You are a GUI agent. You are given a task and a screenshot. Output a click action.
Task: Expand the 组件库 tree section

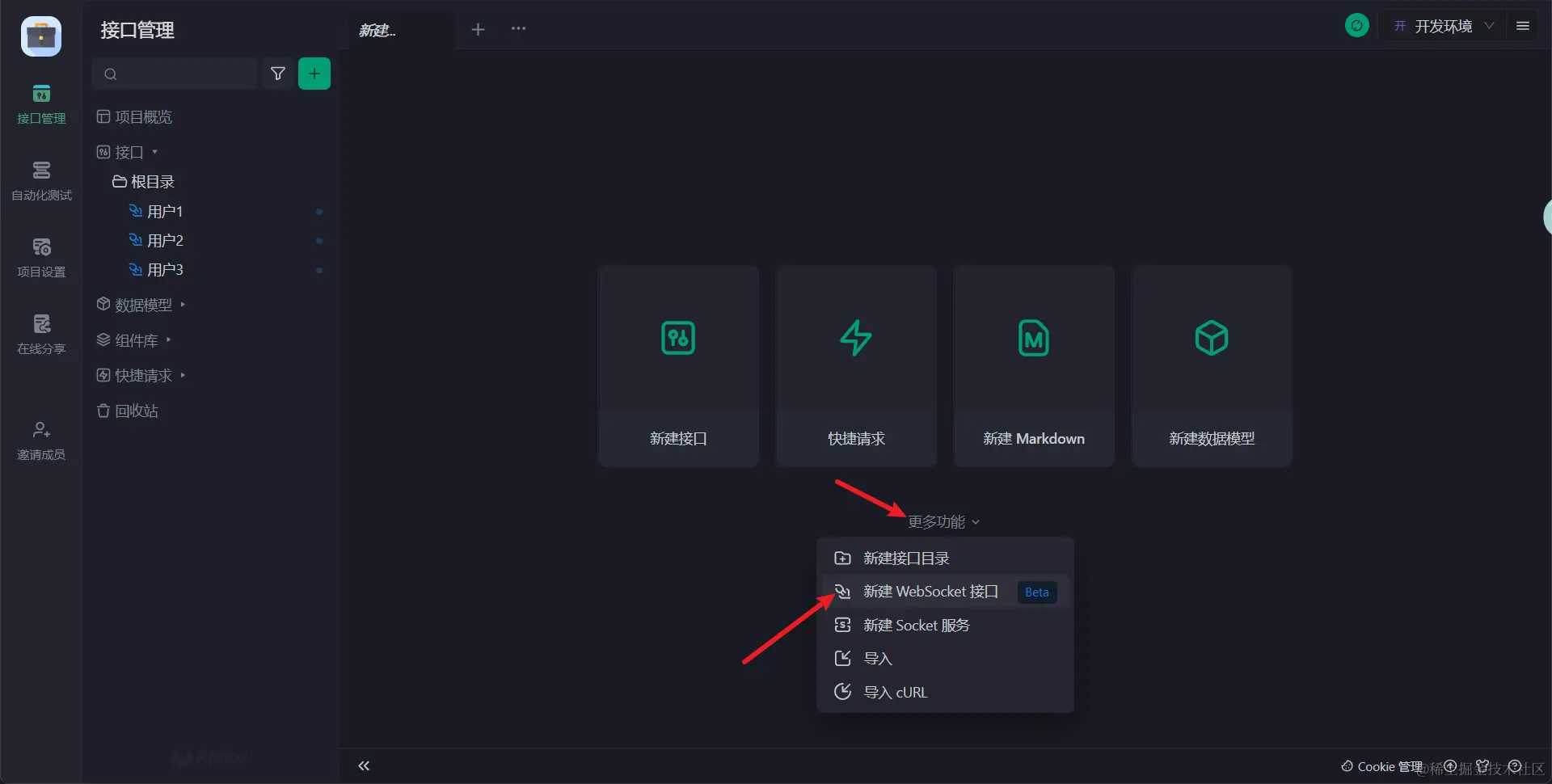(x=134, y=340)
